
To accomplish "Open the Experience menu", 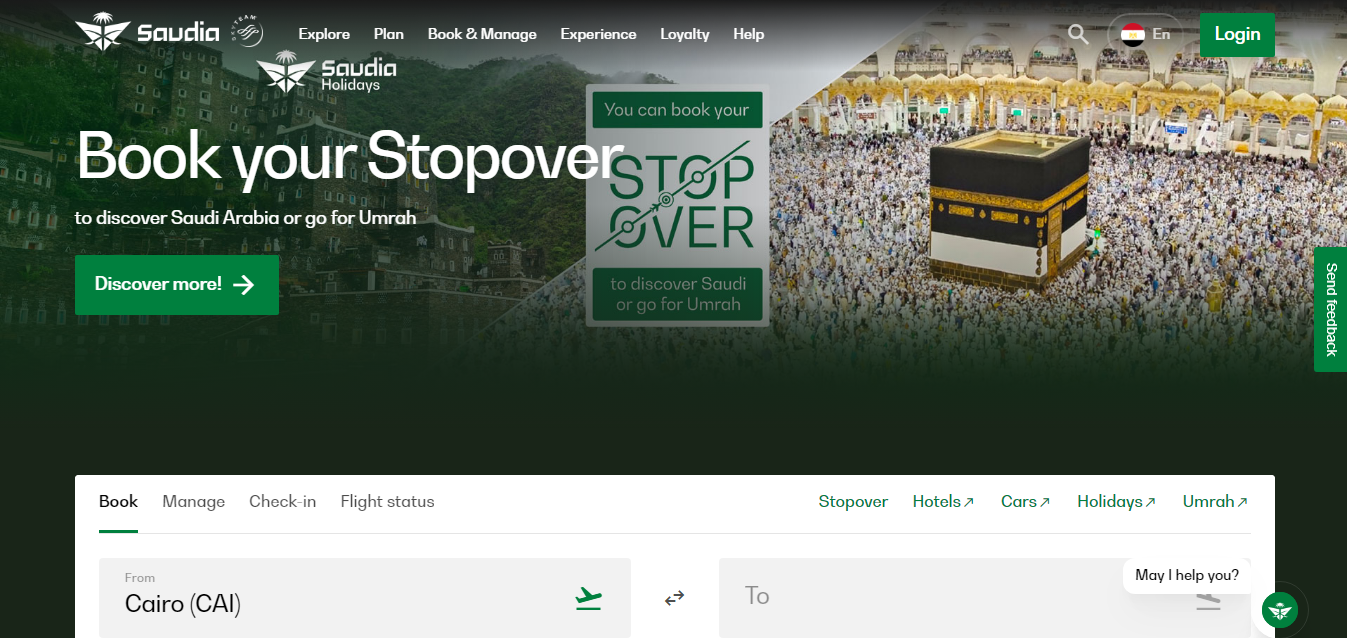I will pyautogui.click(x=598, y=34).
